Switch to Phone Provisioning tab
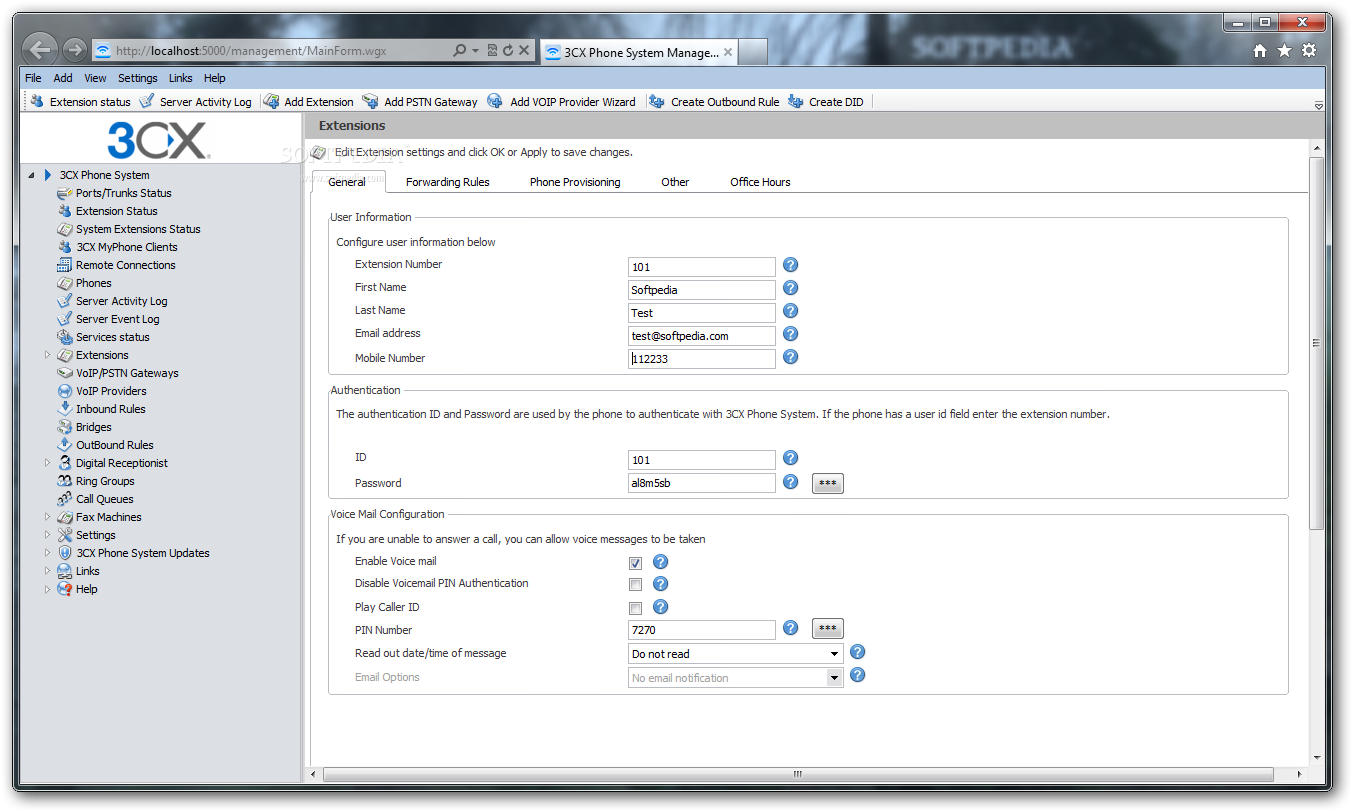This screenshot has width=1353, height=812. (x=575, y=182)
